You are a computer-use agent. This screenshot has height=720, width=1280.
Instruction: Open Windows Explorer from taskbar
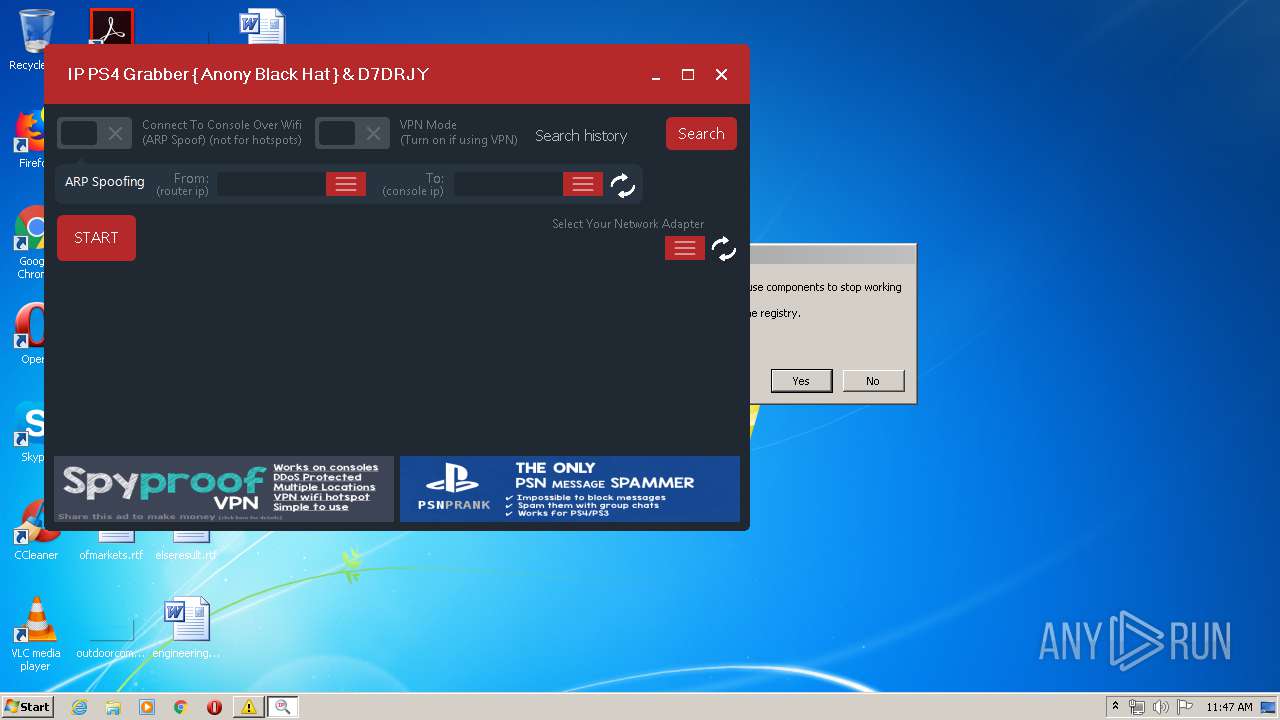(113, 707)
